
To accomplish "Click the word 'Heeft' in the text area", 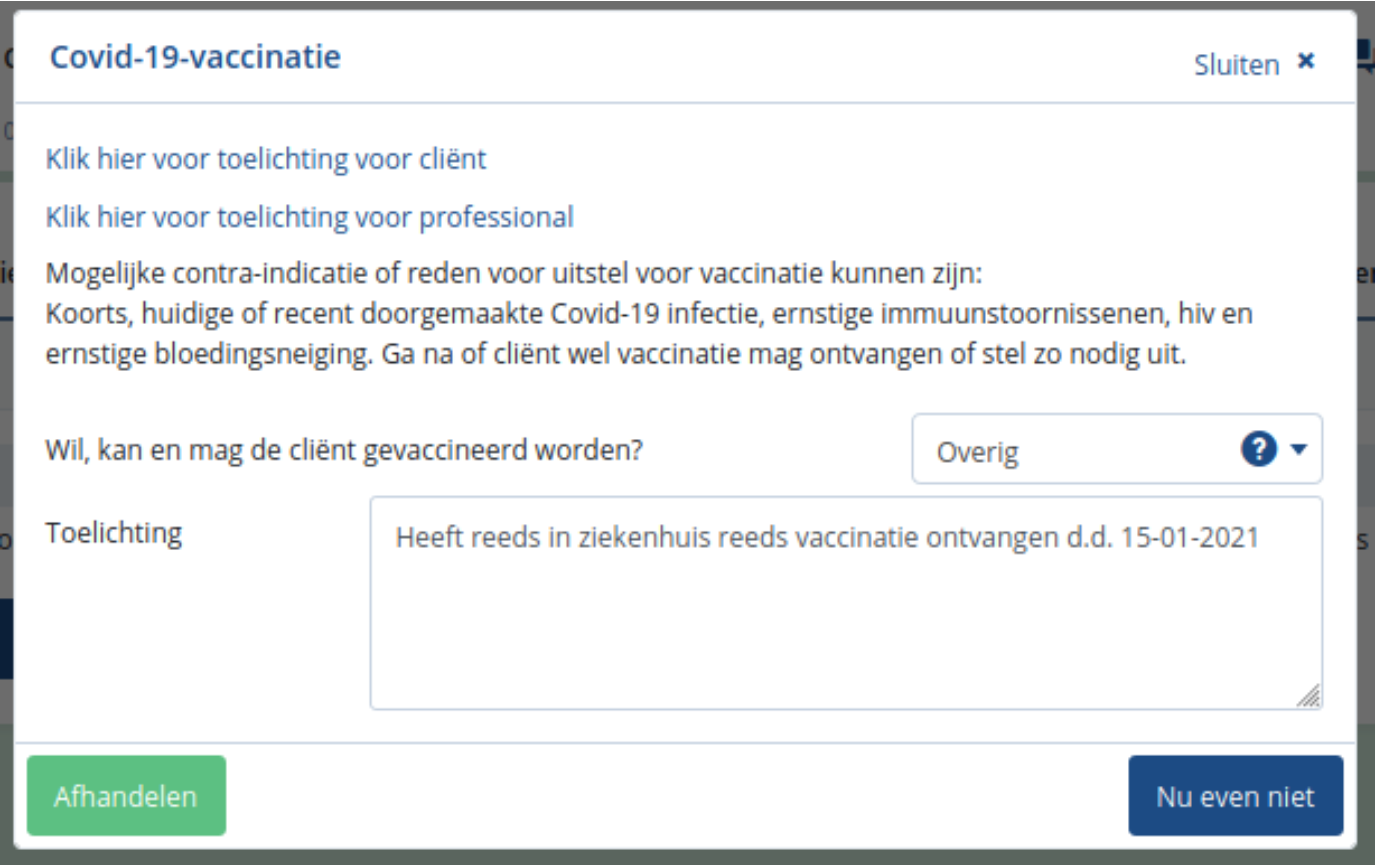I will click(426, 537).
